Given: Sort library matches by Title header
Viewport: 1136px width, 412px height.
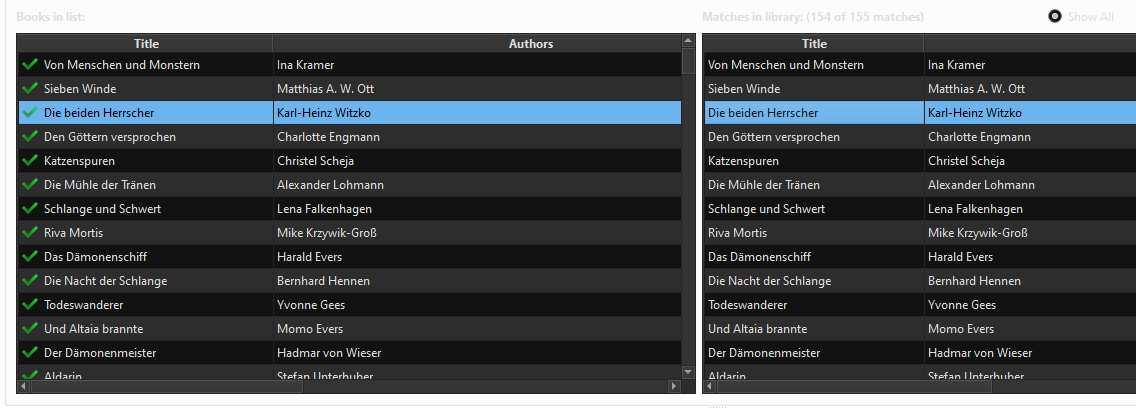Looking at the screenshot, I should 814,43.
